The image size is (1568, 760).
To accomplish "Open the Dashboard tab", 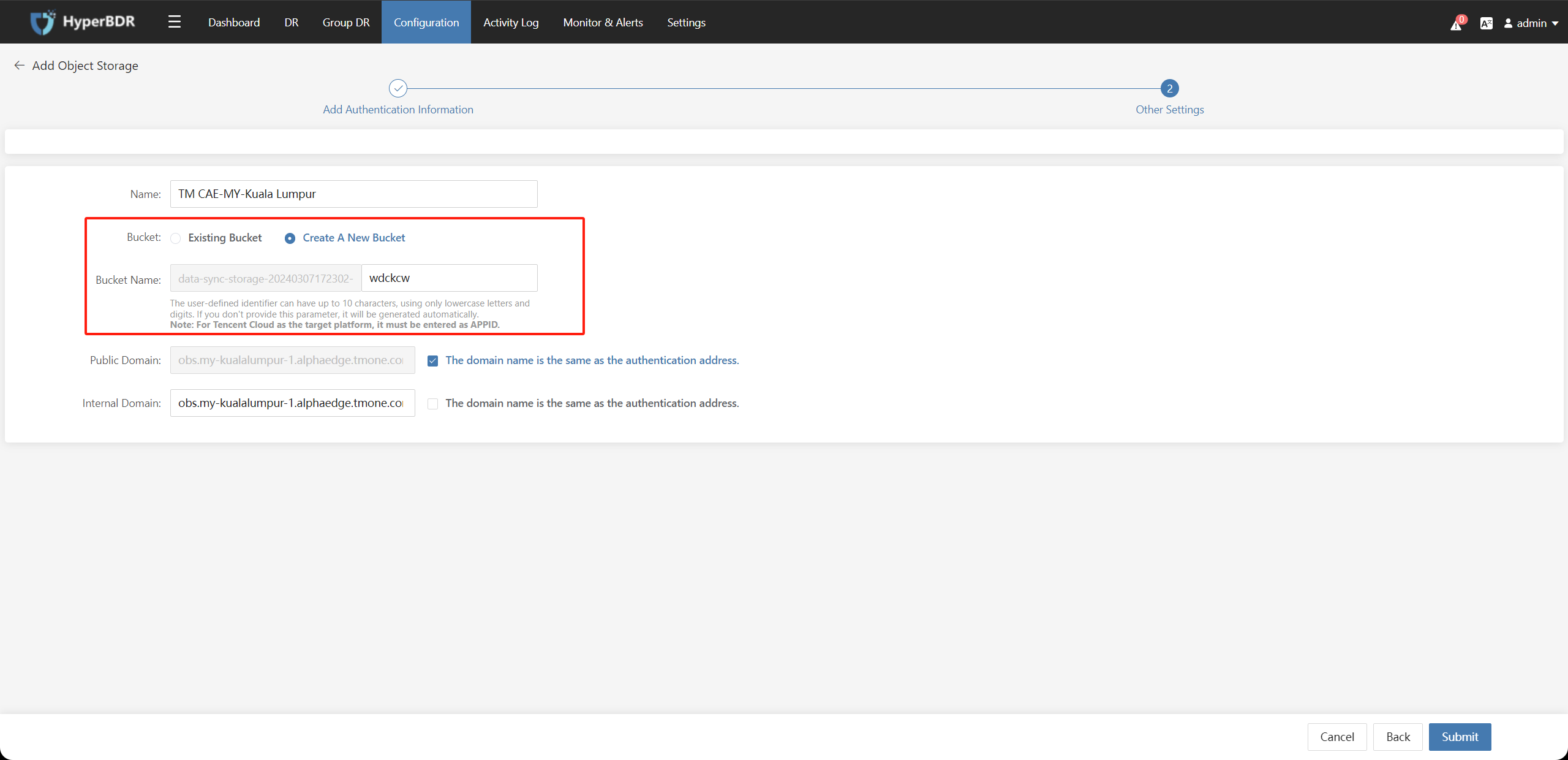I will click(x=233, y=21).
